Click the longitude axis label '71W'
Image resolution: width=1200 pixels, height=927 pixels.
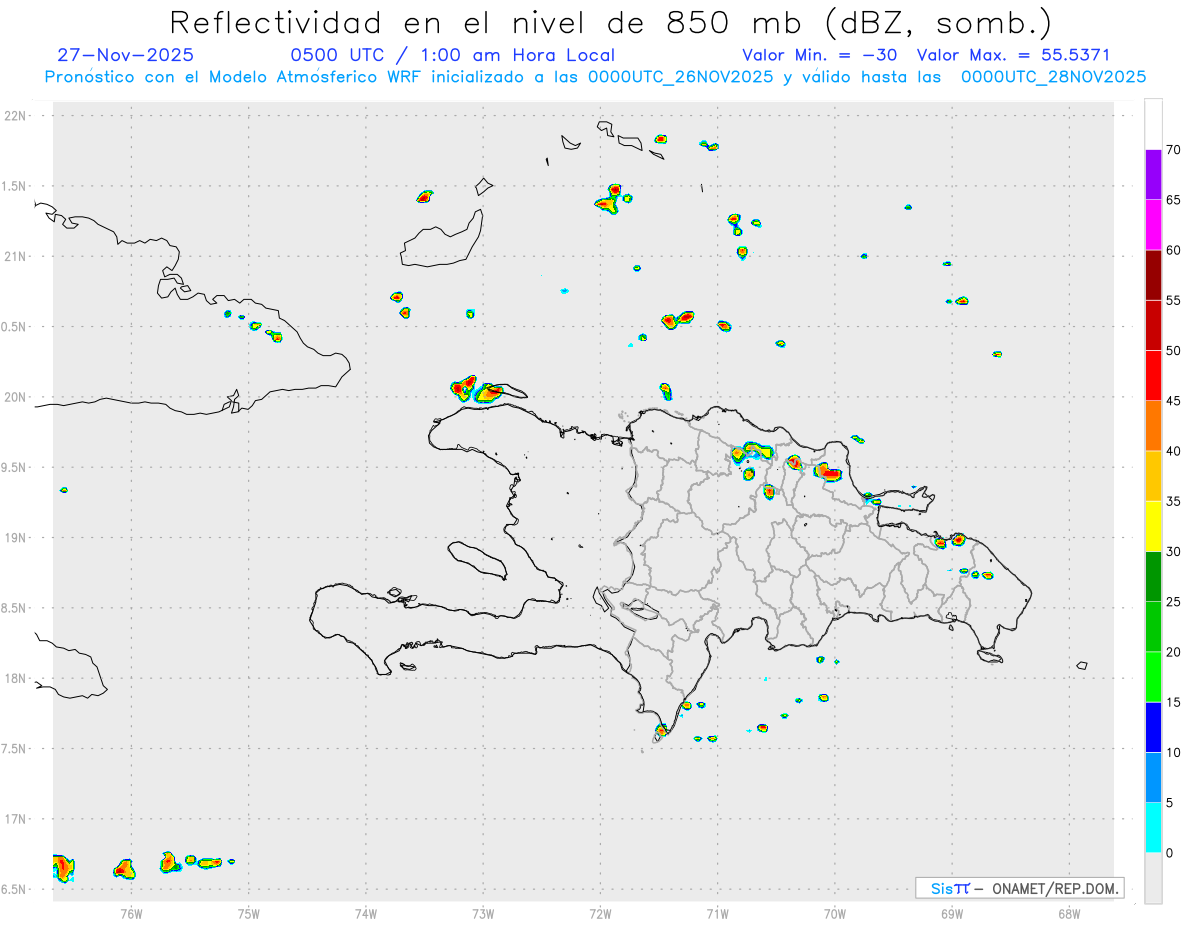(717, 913)
